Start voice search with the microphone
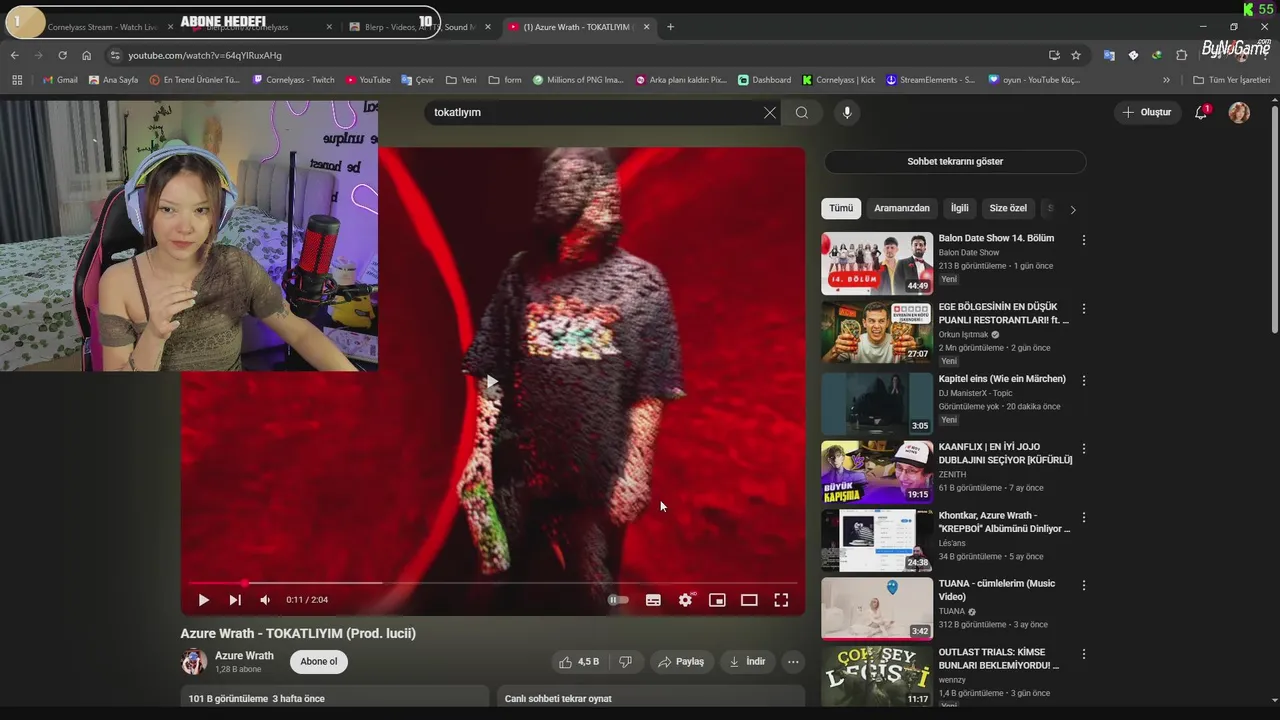This screenshot has height=720, width=1280. pos(847,113)
